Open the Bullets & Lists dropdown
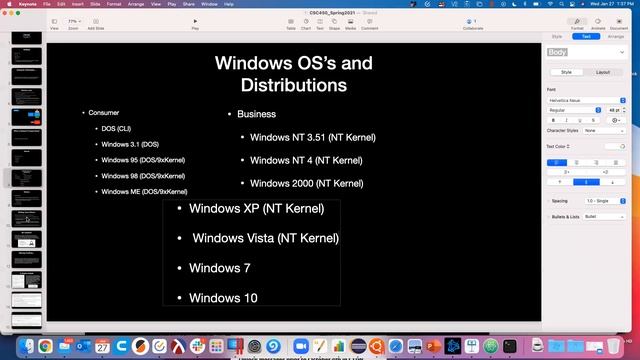 604,217
